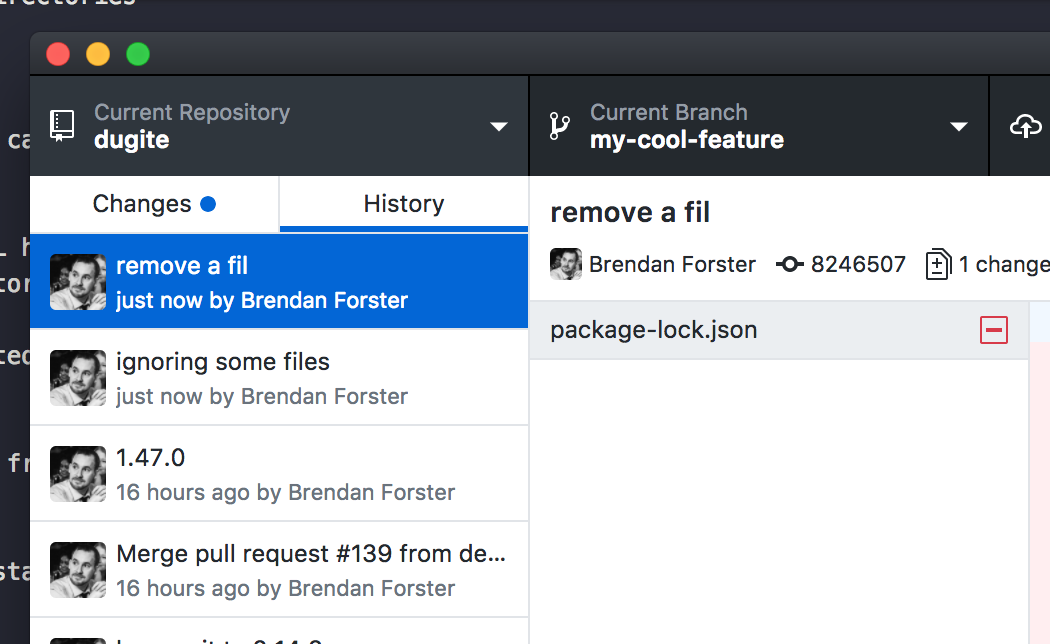This screenshot has width=1050, height=644.
Task: Click the cloud upload publish icon
Action: (x=1025, y=126)
